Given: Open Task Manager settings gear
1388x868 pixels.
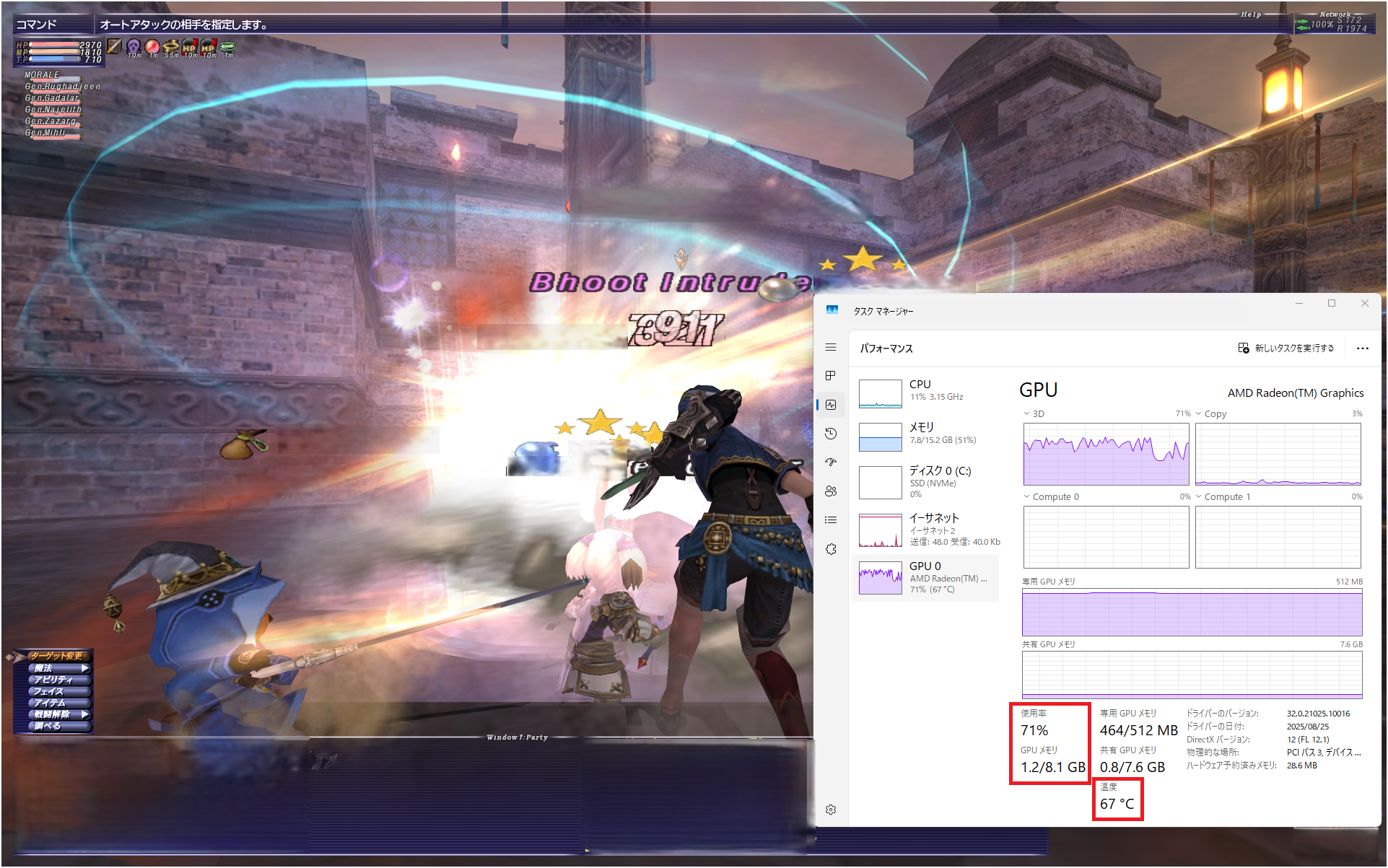Looking at the screenshot, I should tap(831, 810).
